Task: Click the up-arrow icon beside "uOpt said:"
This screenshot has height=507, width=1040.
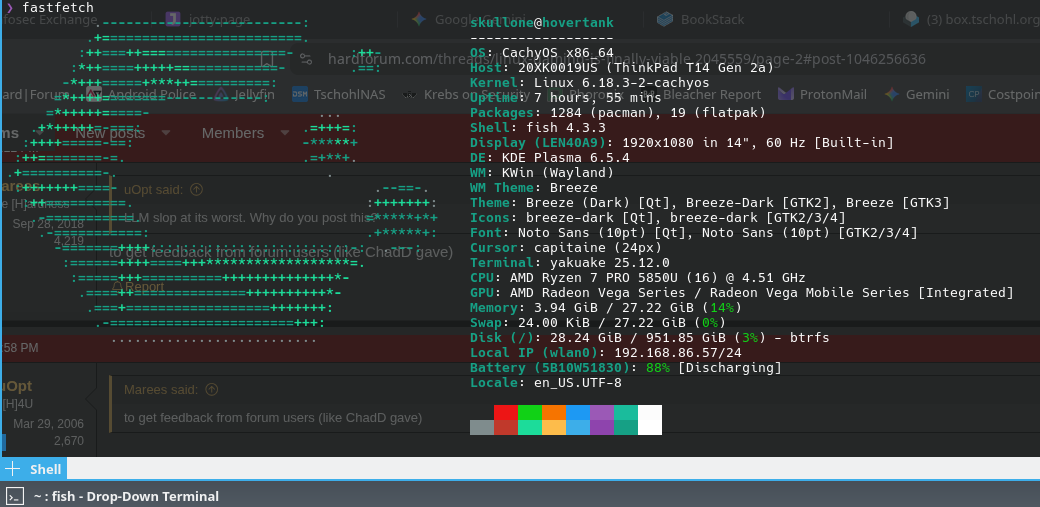Action: 196,189
